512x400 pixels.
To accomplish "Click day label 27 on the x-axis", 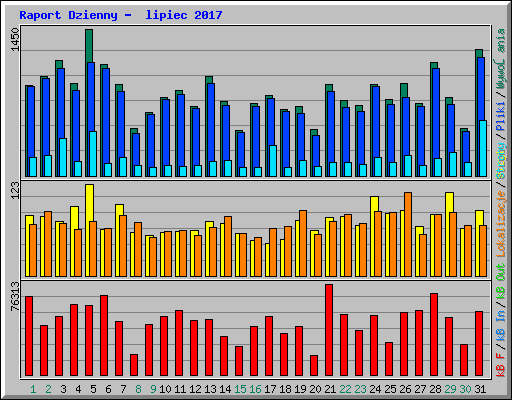I will pyautogui.click(x=420, y=389).
